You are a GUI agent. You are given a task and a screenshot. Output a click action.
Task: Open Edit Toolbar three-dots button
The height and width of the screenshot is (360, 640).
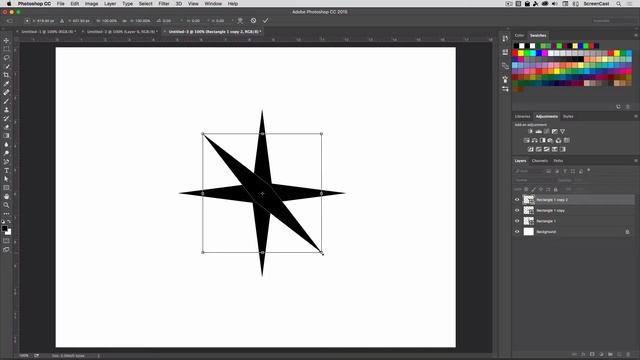point(6,213)
